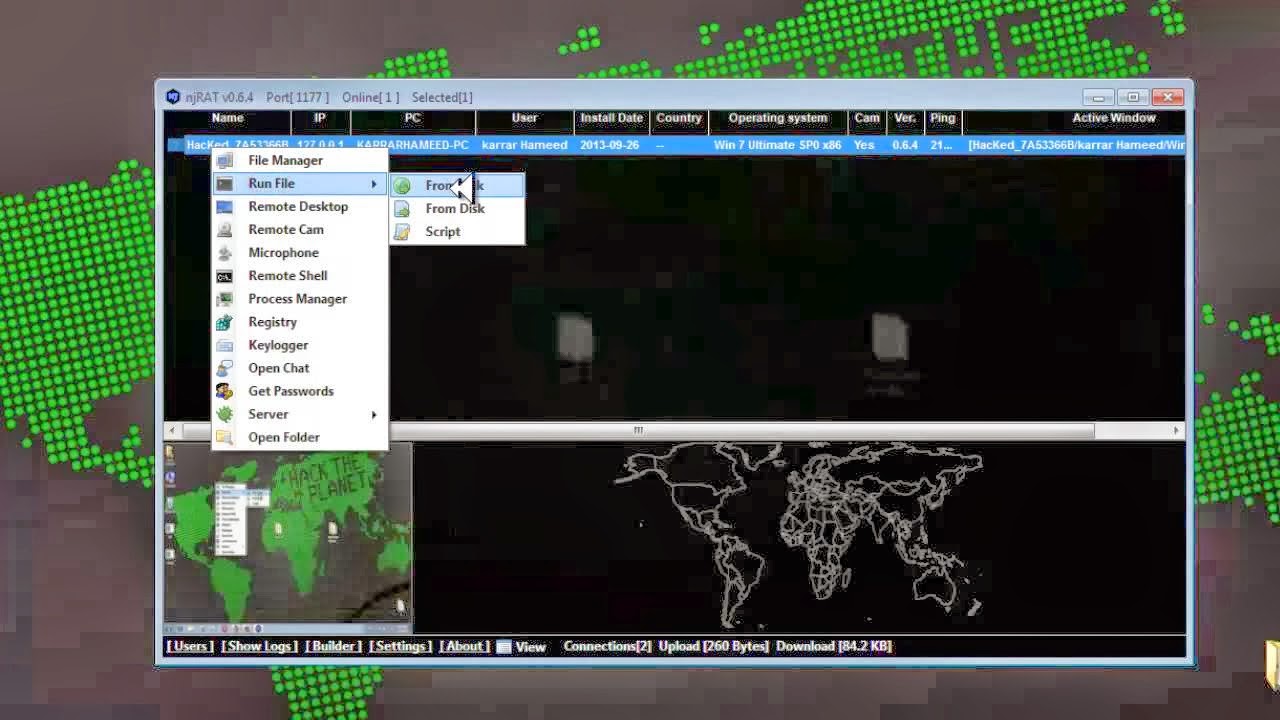This screenshot has height=720, width=1280.
Task: Sort by the Ping column header
Action: 942,118
